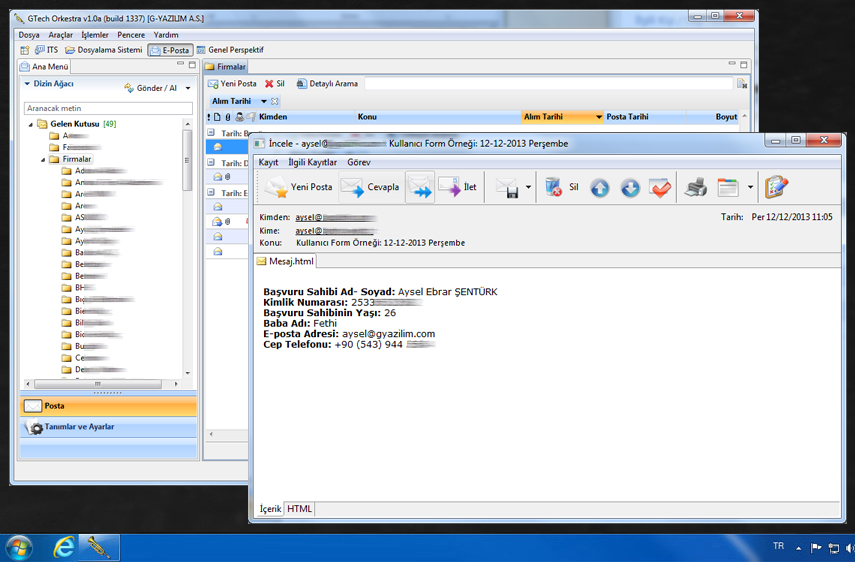Click the Alım Tarihi column sort arrow
The height and width of the screenshot is (562, 855).
[599, 117]
